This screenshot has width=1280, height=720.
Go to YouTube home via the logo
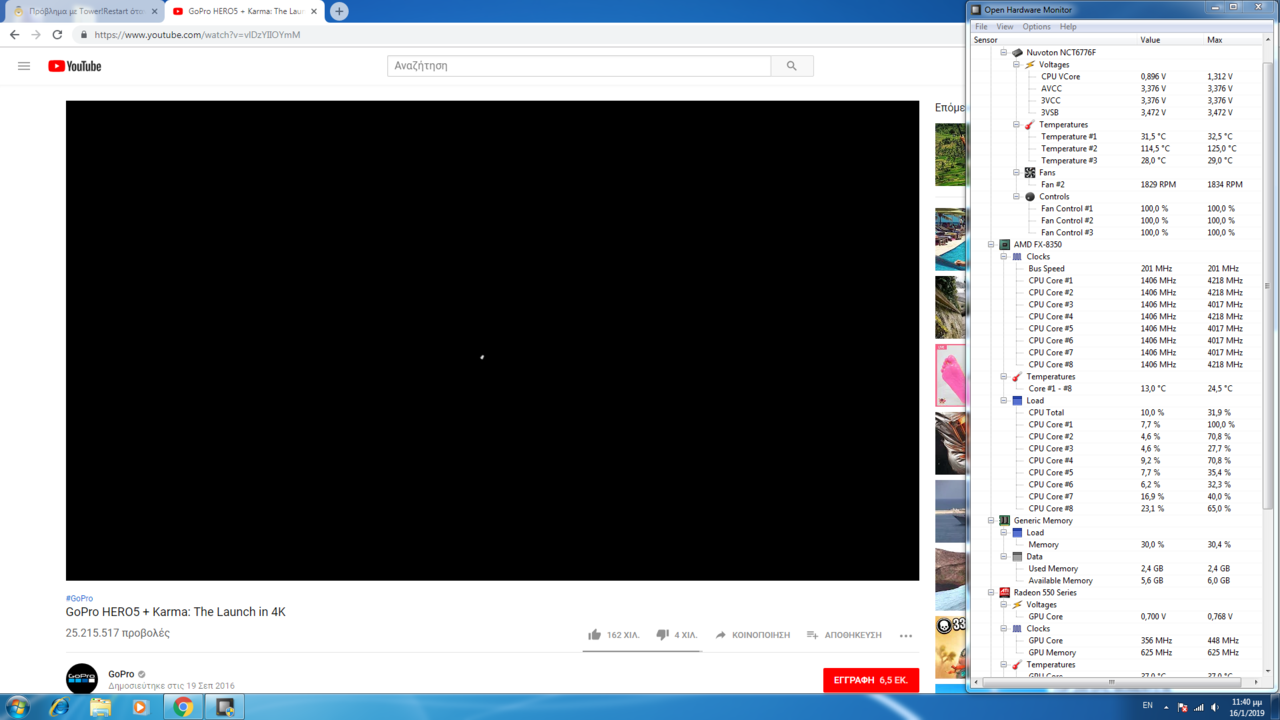pos(75,66)
